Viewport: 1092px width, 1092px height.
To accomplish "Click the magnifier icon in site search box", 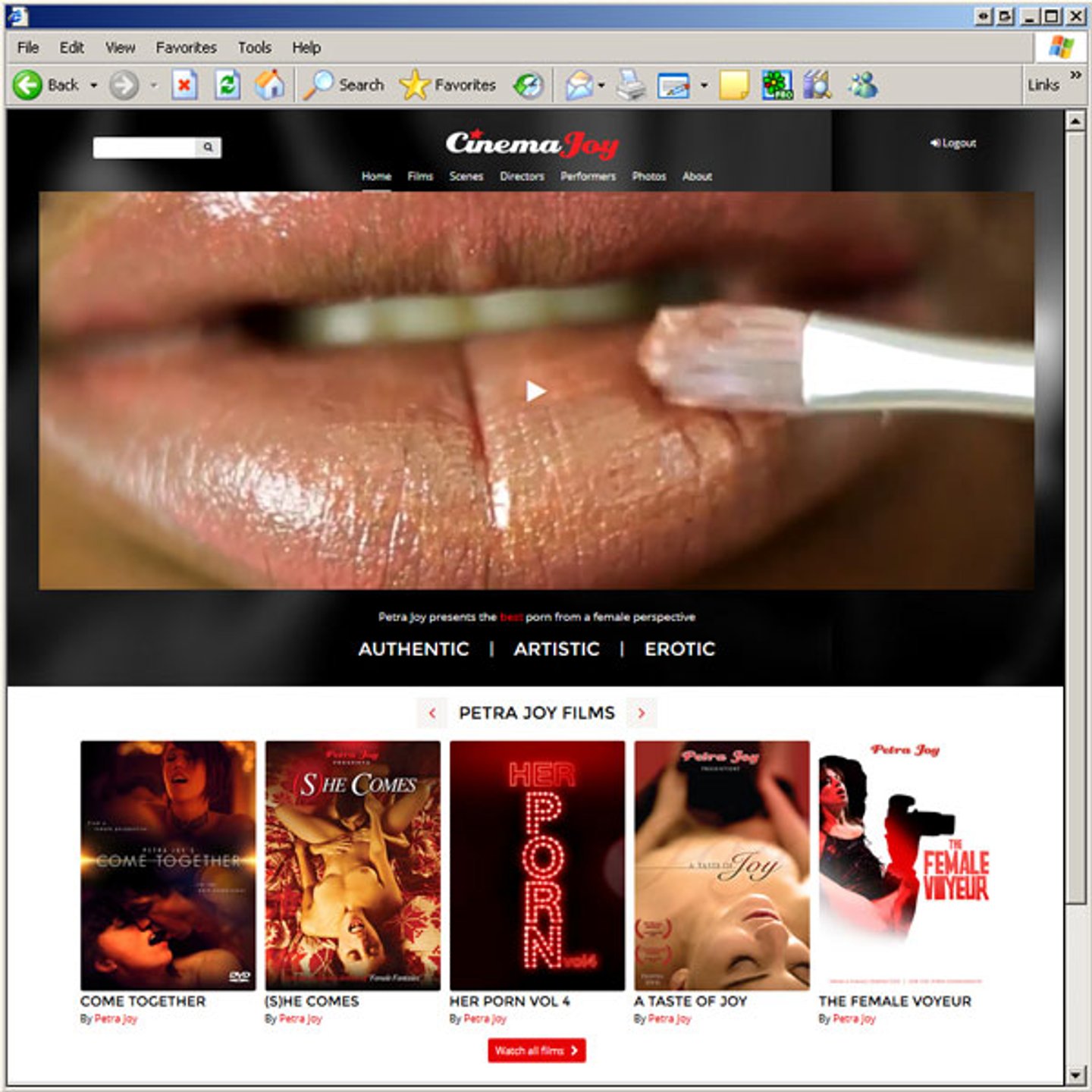I will tap(208, 147).
